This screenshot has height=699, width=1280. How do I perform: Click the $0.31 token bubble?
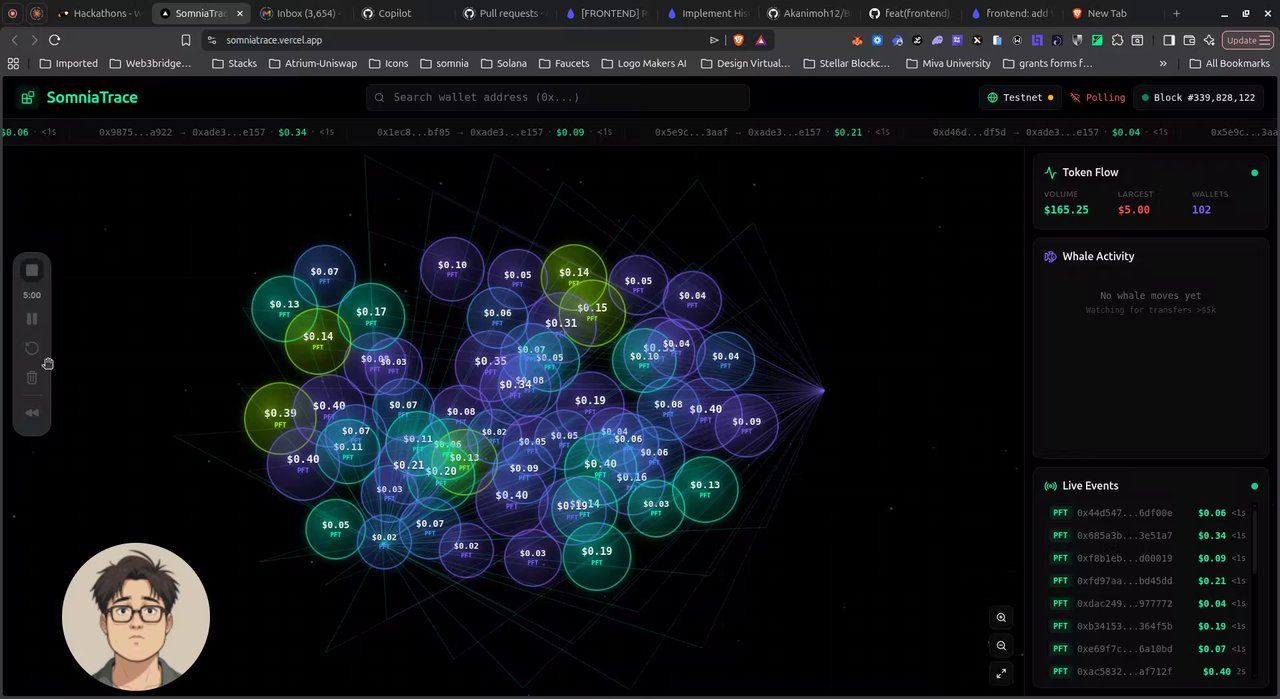pyautogui.click(x=561, y=323)
